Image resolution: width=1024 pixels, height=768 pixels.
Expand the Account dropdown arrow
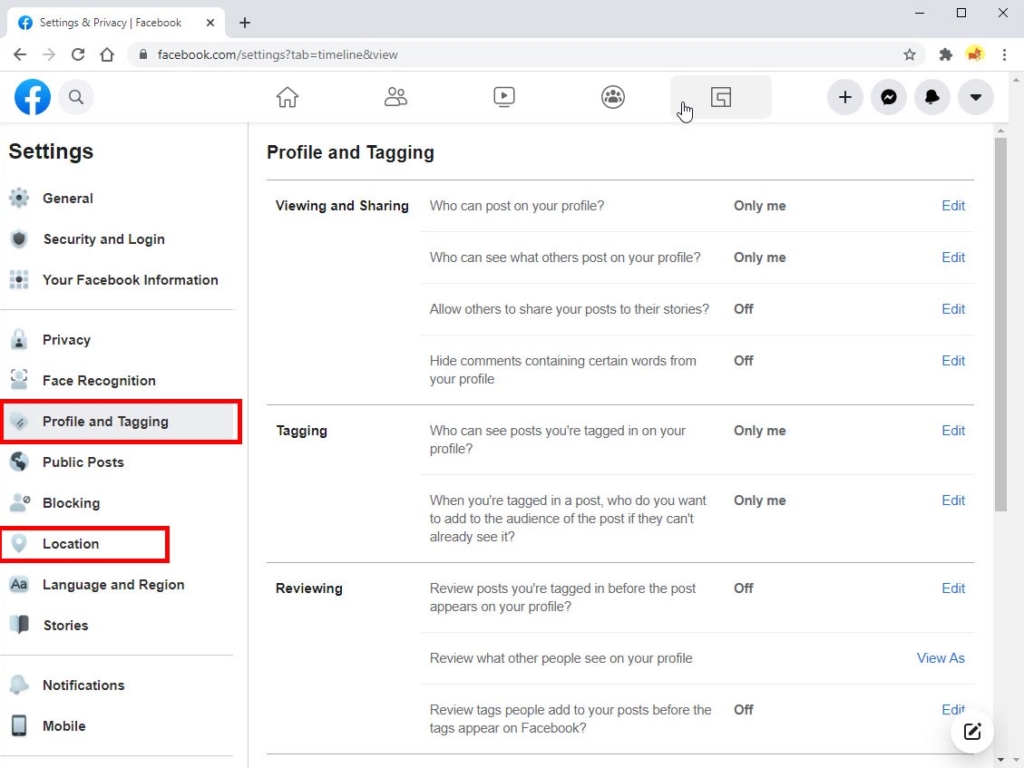click(x=975, y=97)
